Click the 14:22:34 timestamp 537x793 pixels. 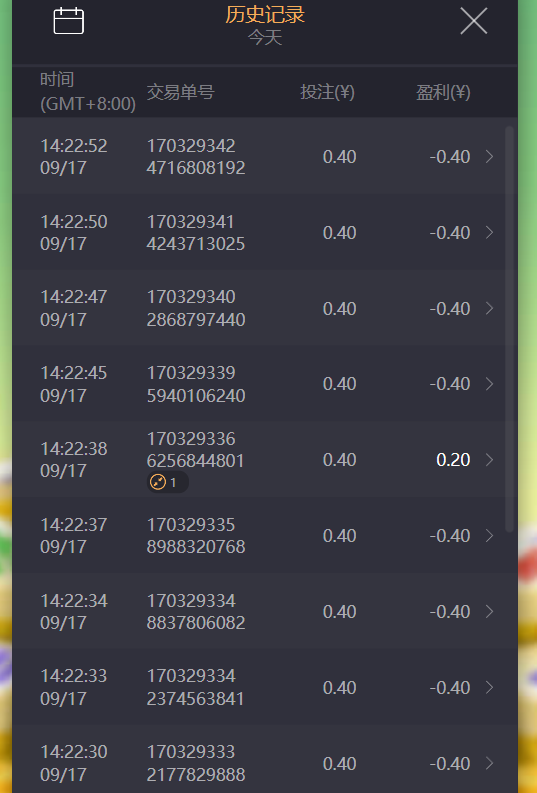pyautogui.click(x=74, y=601)
